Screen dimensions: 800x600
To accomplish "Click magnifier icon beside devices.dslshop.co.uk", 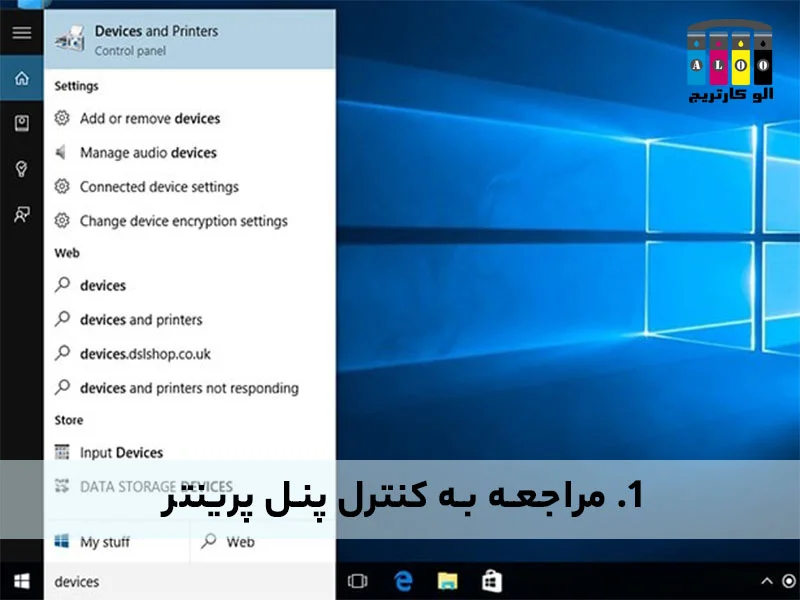I will coord(62,353).
